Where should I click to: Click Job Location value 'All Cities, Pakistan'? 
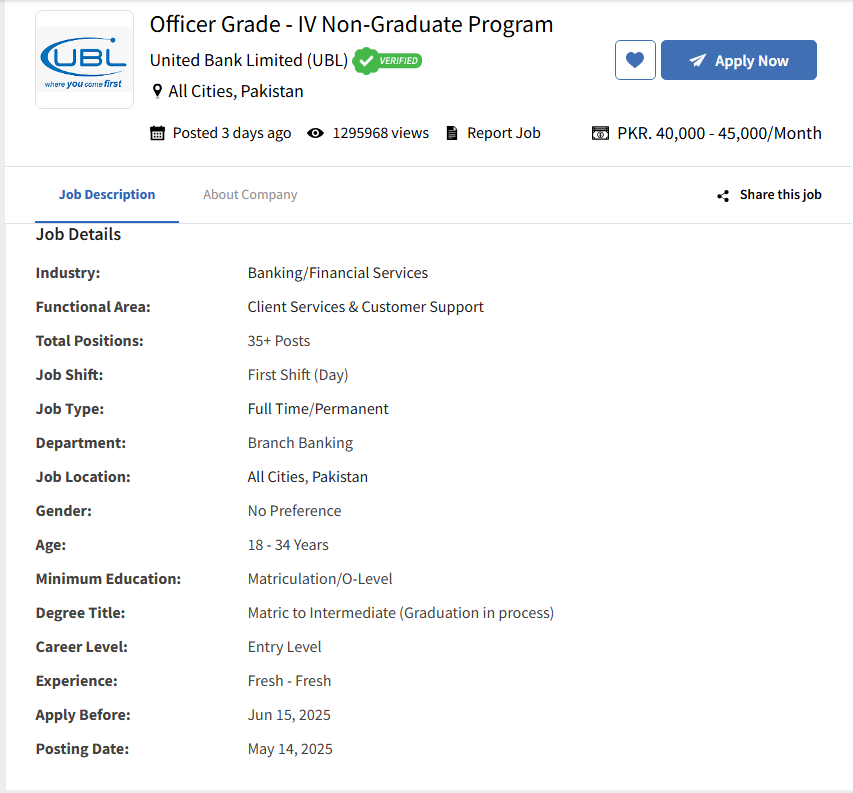click(308, 476)
